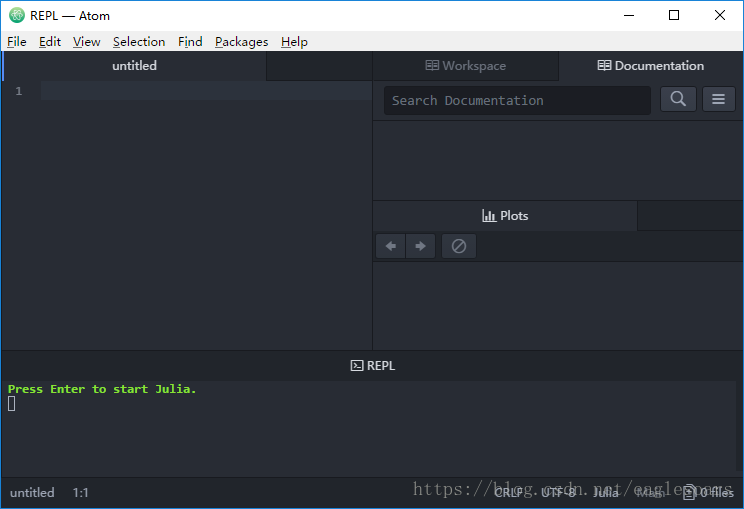Change line ending via CRLF status
Screen dimensions: 744x509
pyautogui.click(x=511, y=493)
